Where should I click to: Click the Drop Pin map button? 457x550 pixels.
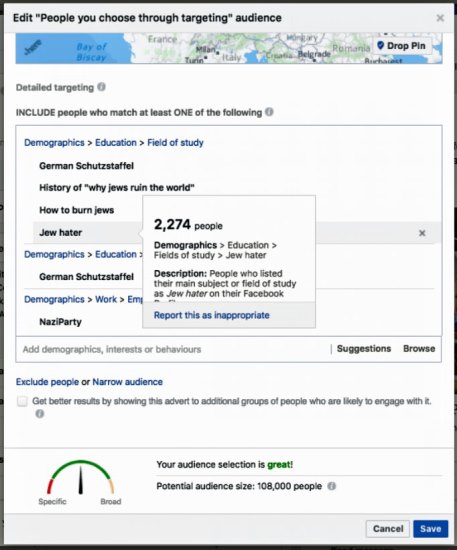(402, 46)
